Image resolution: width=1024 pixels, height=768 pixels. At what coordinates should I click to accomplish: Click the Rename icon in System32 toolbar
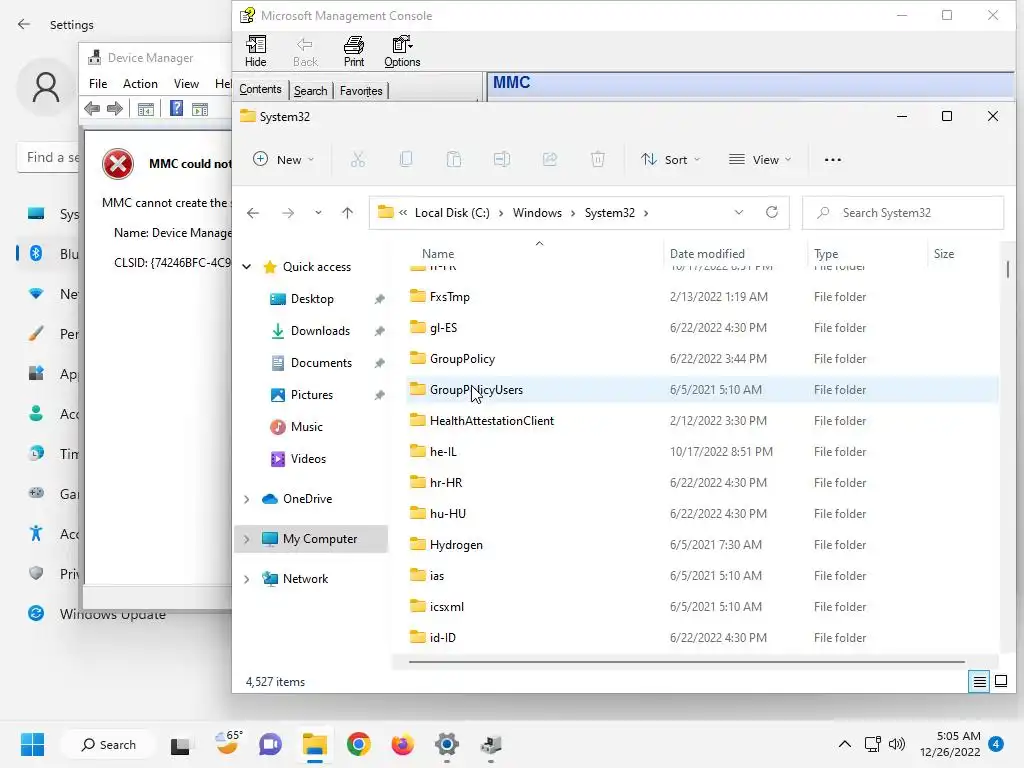(x=502, y=159)
